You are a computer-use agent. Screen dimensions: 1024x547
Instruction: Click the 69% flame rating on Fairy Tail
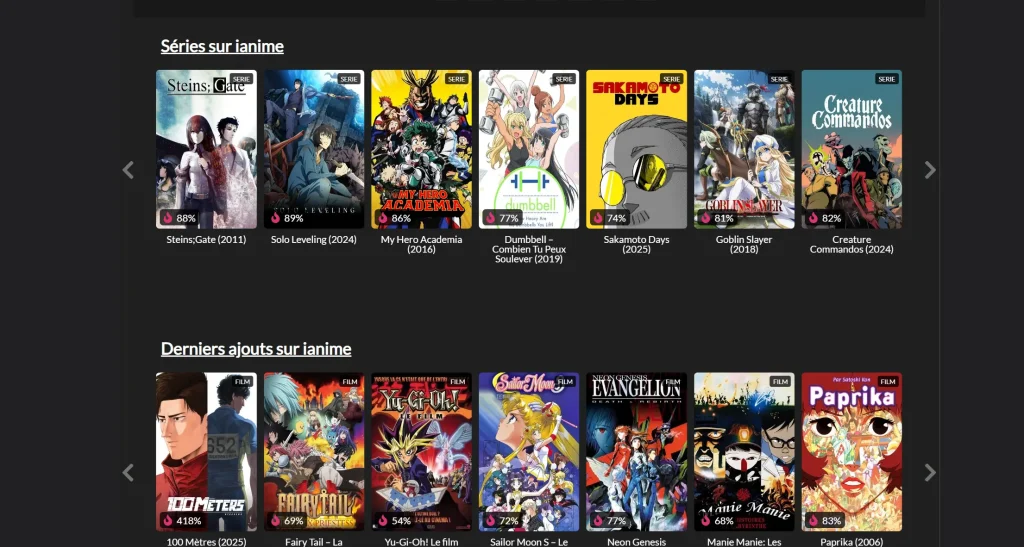coord(287,520)
